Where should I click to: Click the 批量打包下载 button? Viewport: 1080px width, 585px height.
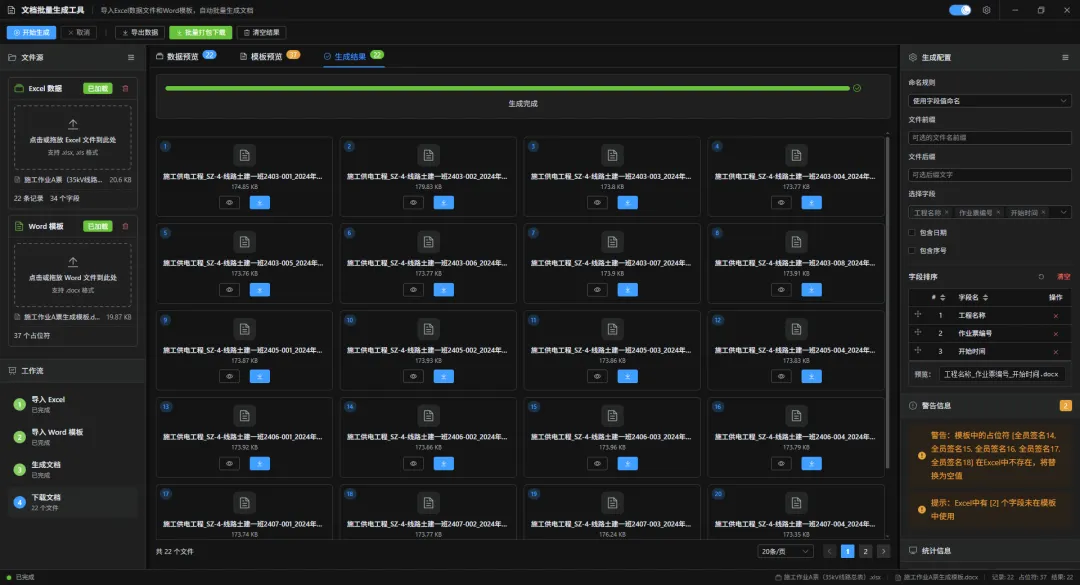point(200,32)
